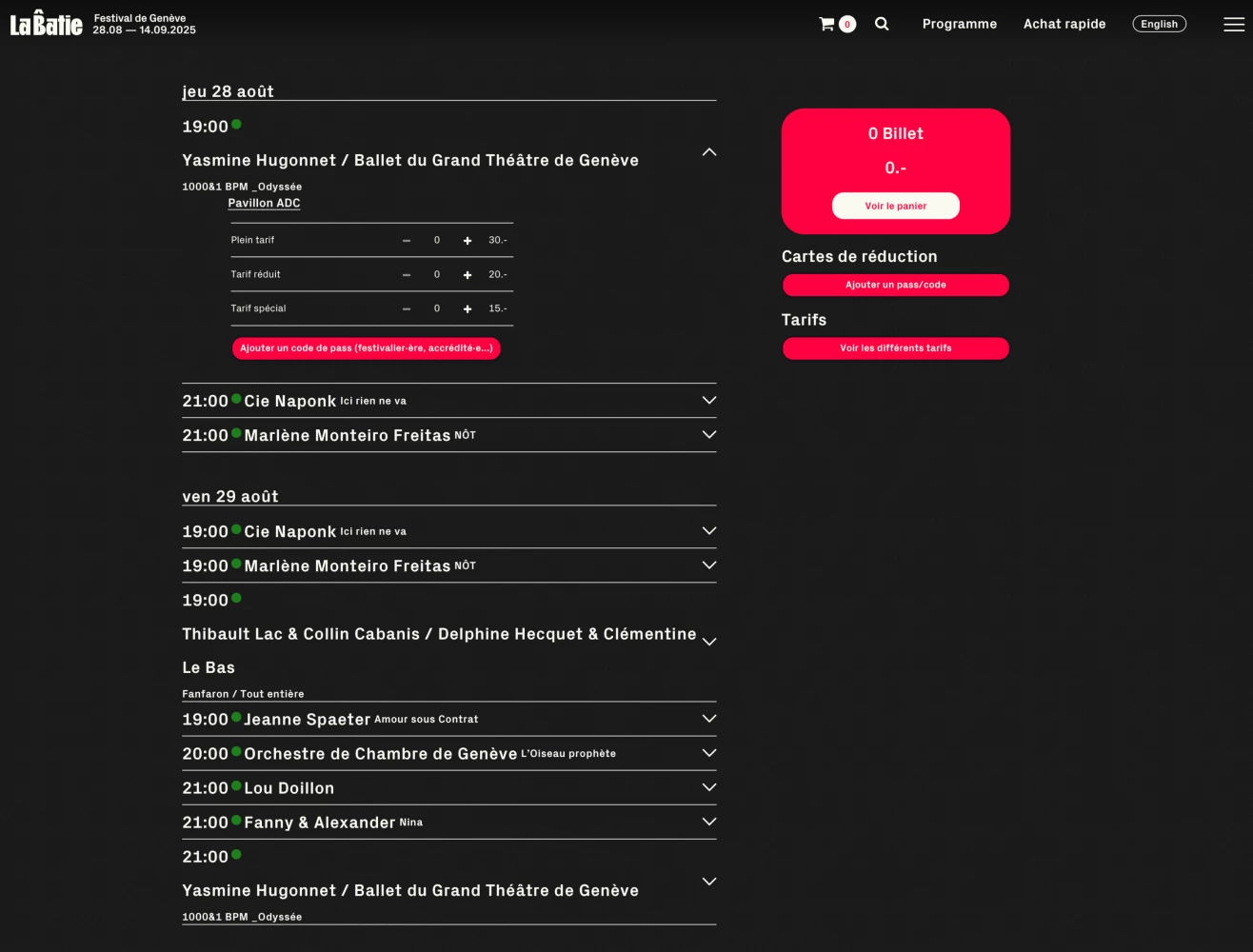Image resolution: width=1253 pixels, height=952 pixels.
Task: Open the shopping cart icon
Action: click(x=827, y=24)
